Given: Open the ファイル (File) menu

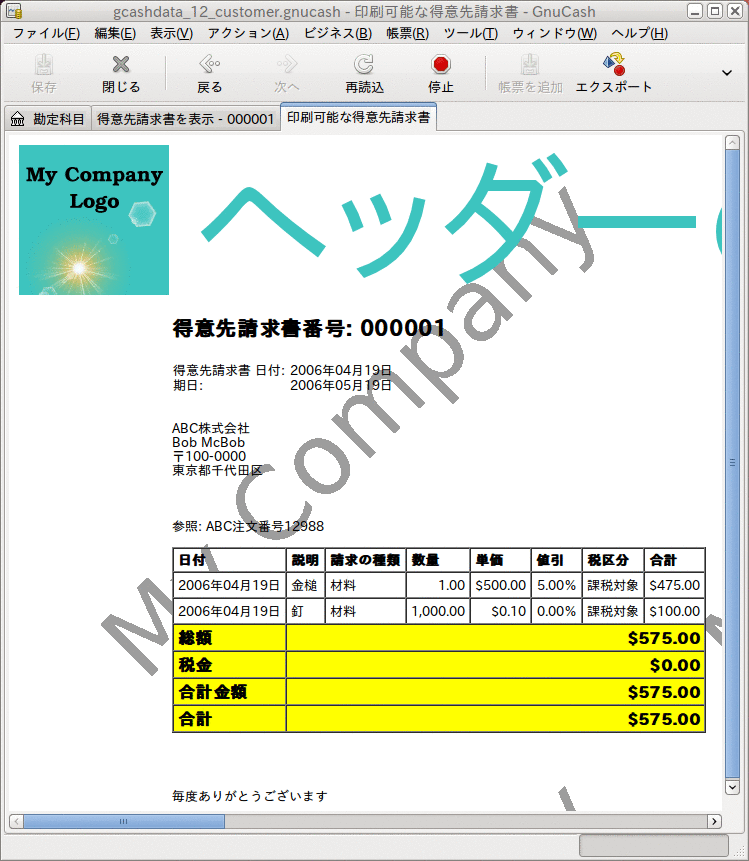Looking at the screenshot, I should tap(46, 33).
